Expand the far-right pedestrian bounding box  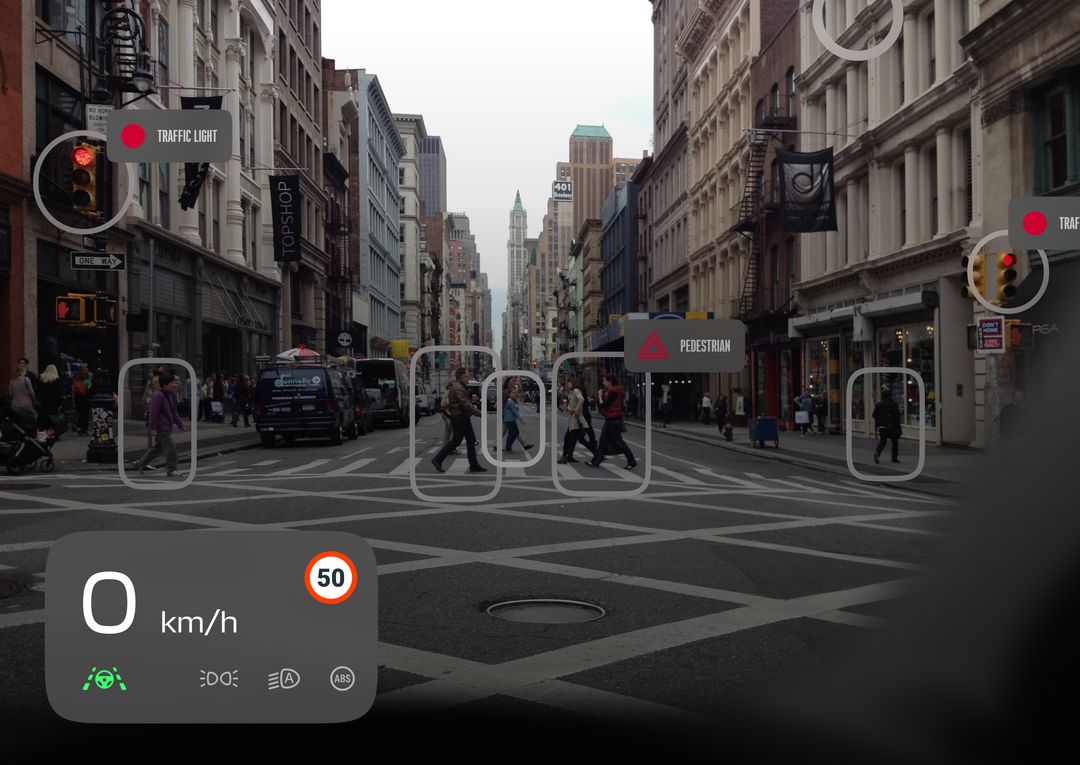coord(884,425)
